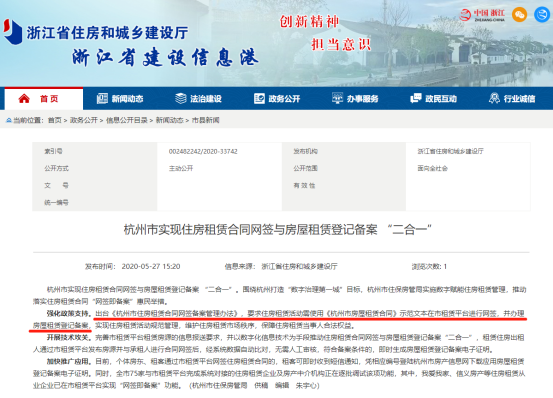553x398 pixels.
Task: Click the newspaper icon beside 新闻动态
Action: (102, 98)
